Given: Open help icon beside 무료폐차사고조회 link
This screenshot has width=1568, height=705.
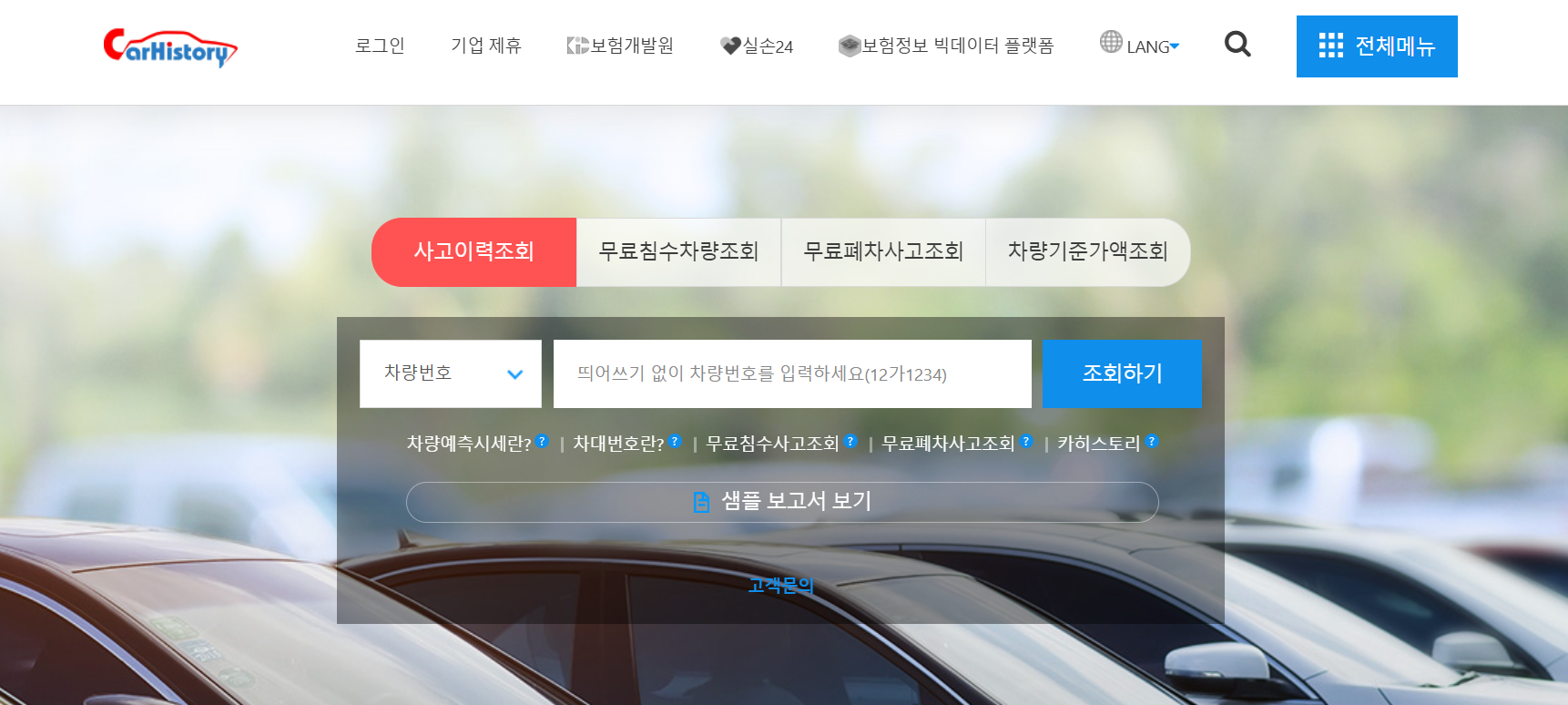Looking at the screenshot, I should coord(1026,441).
